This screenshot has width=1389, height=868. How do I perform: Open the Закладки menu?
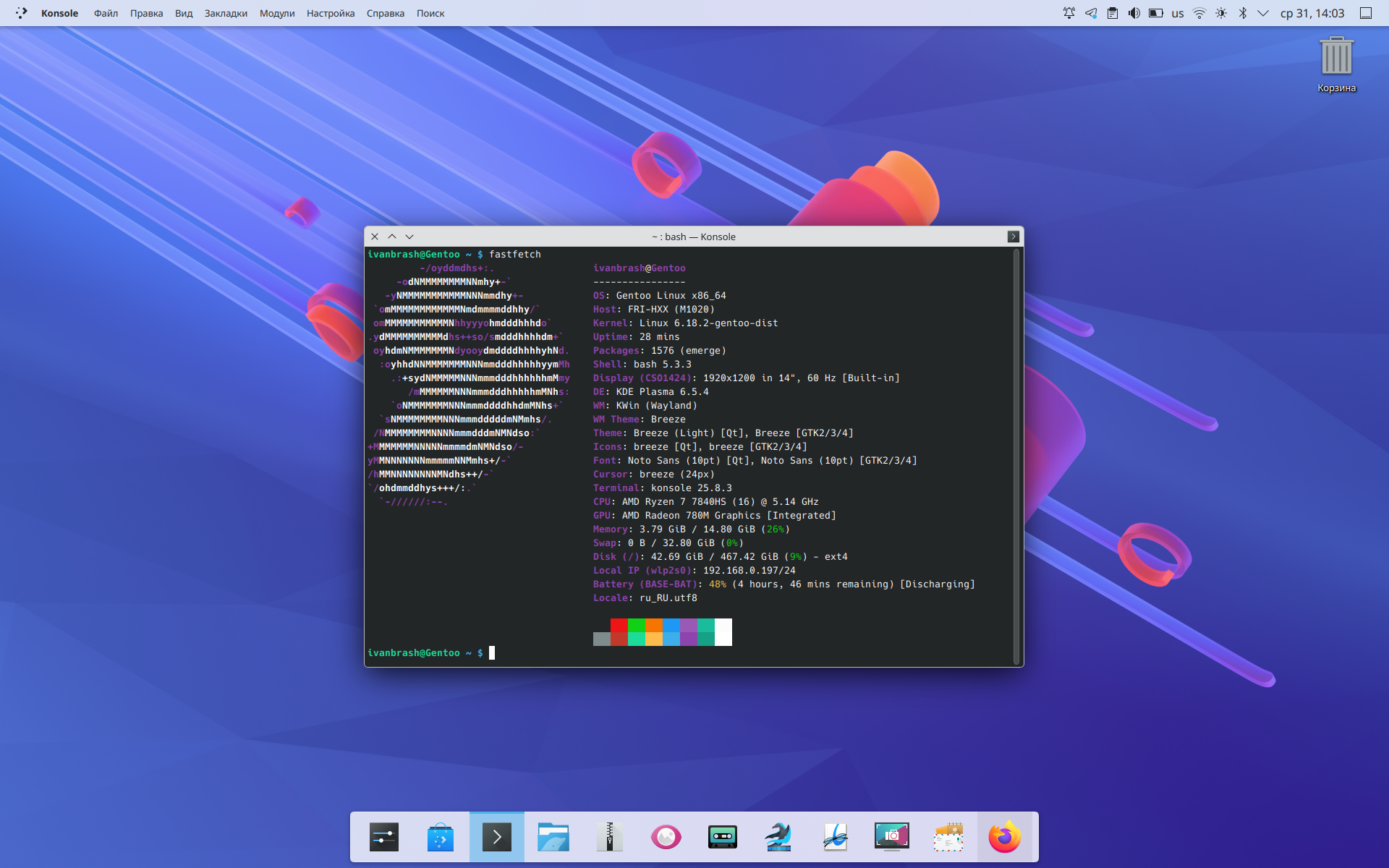click(226, 13)
